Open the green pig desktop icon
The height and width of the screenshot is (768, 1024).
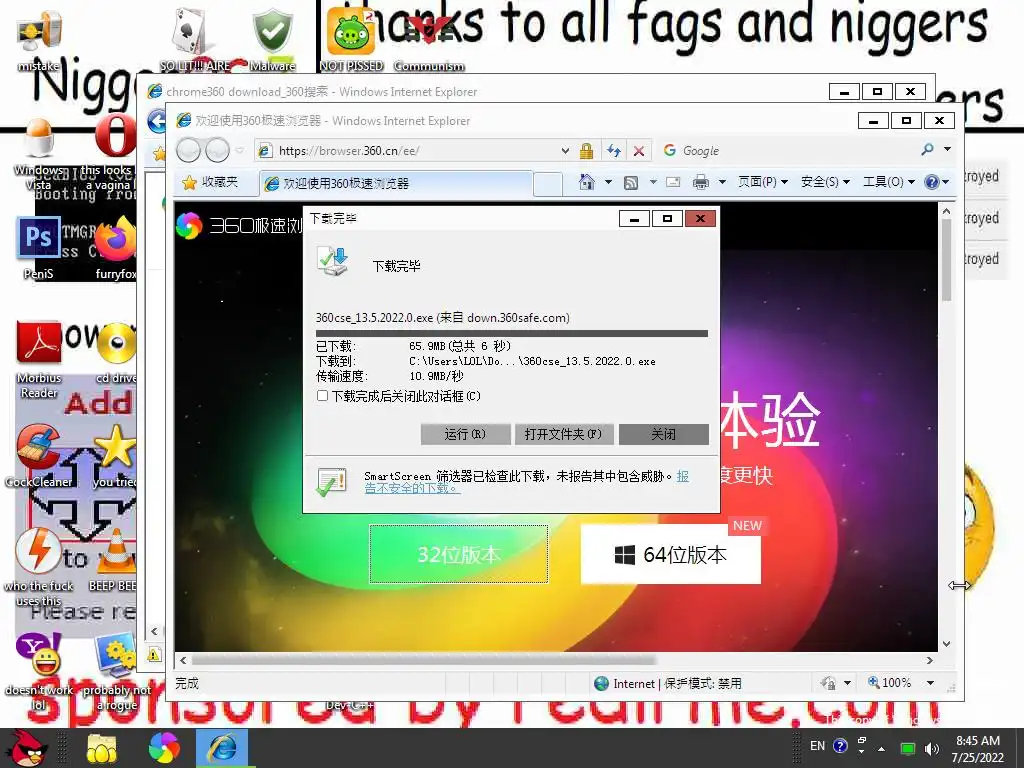pos(351,40)
